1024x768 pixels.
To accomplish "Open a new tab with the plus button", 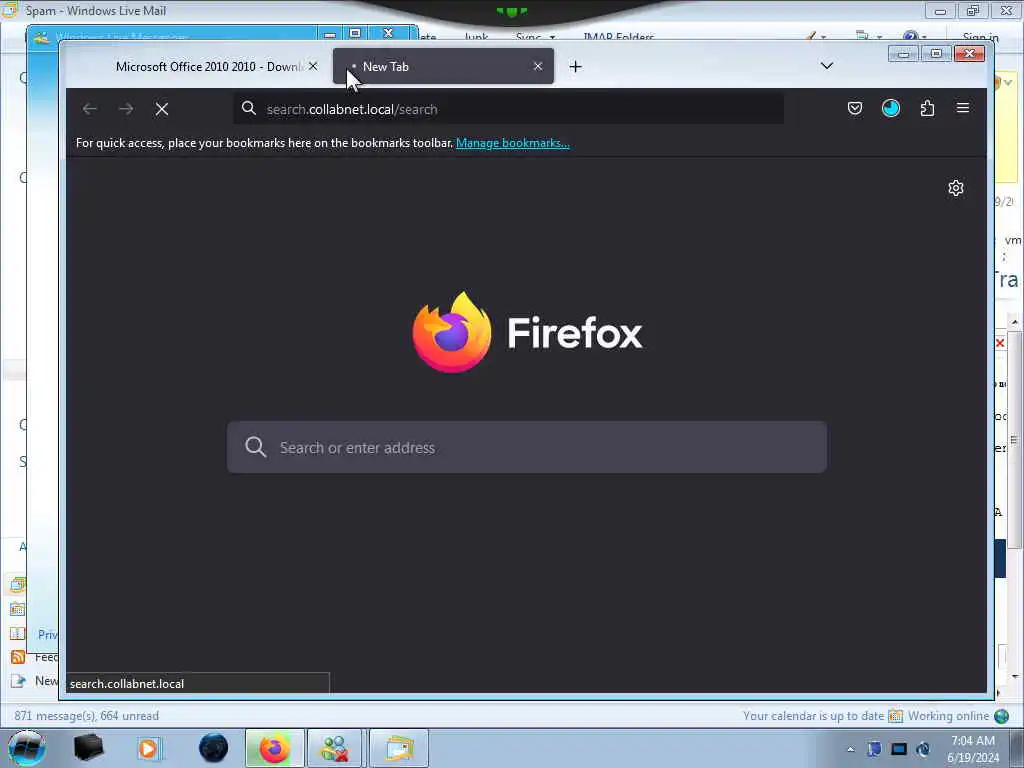I will click(x=575, y=67).
